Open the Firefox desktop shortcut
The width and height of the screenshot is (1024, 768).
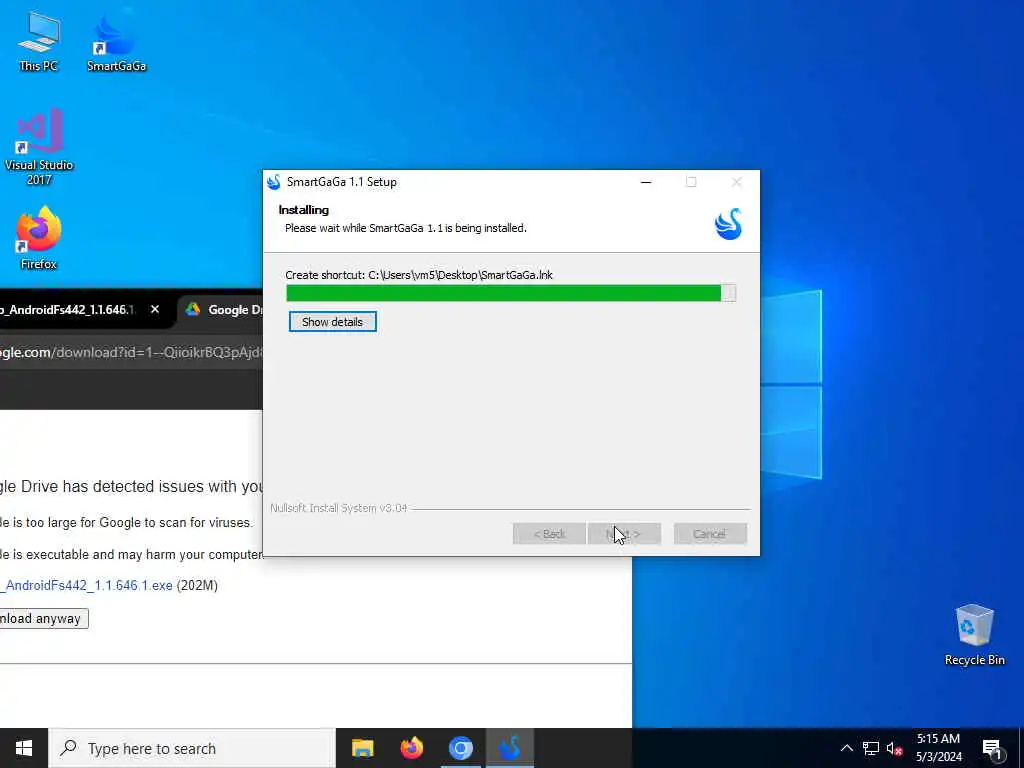39,238
